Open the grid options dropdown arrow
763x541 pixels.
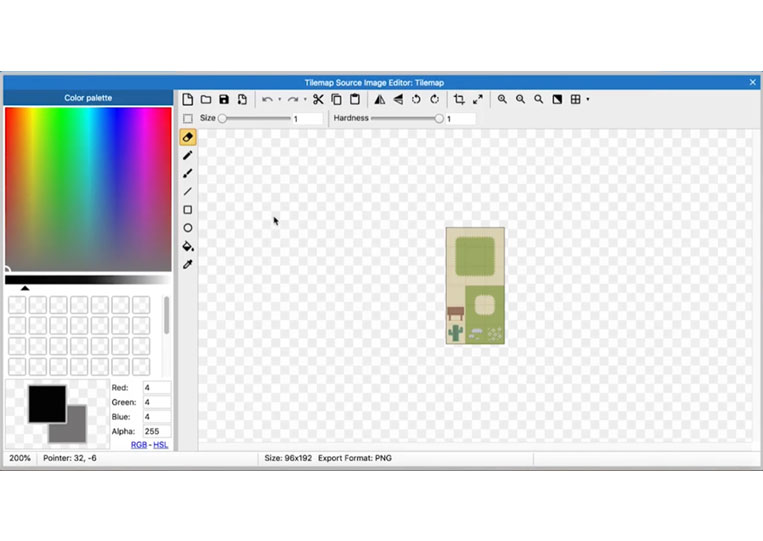pyautogui.click(x=588, y=99)
